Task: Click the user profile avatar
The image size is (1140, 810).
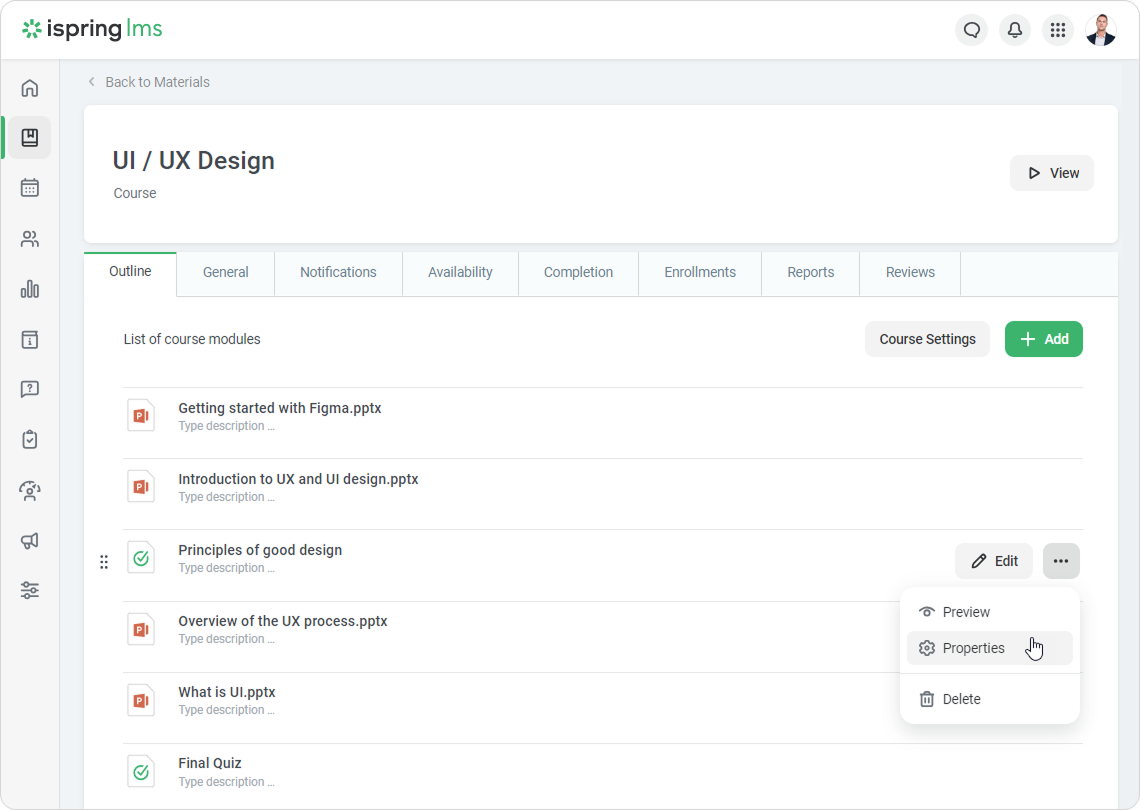Action: coord(1100,30)
